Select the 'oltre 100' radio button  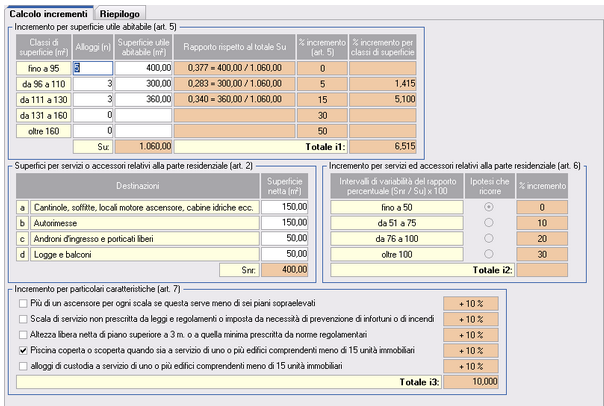[489, 254]
